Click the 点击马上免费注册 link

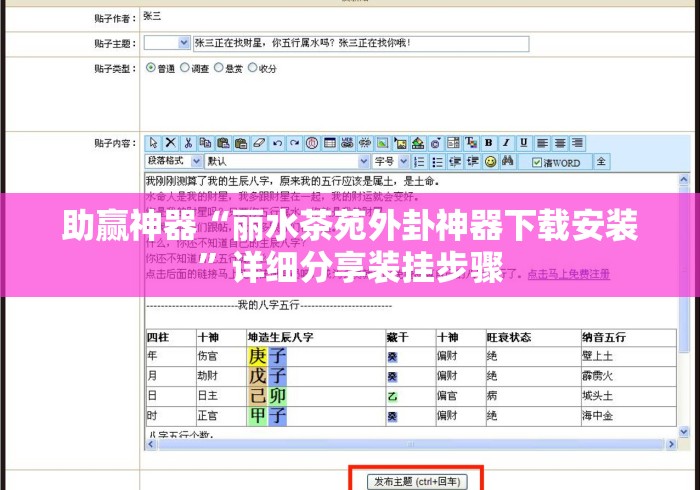pos(568,274)
